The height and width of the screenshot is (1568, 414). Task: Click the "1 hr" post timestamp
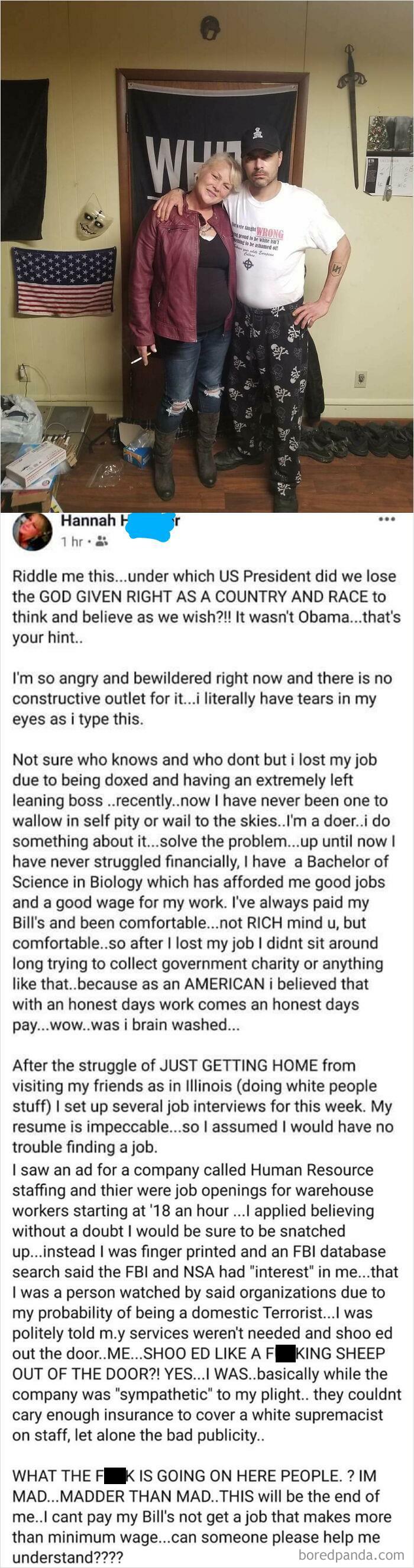pos(73,541)
